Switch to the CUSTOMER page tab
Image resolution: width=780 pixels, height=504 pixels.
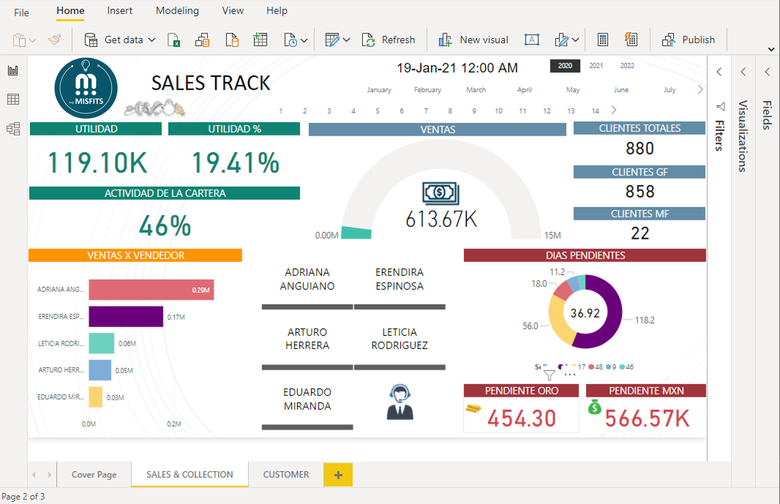coord(286,475)
